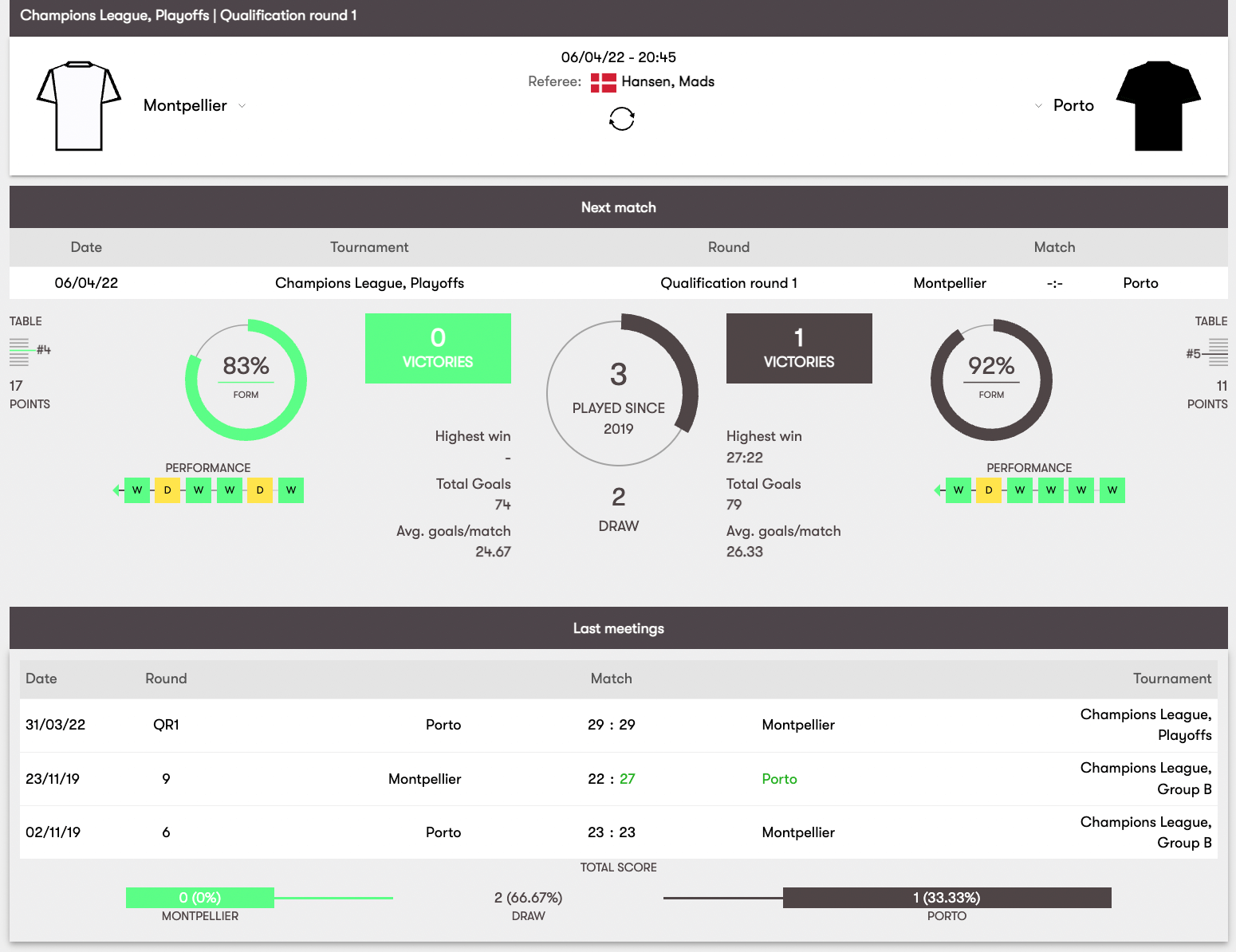1236x952 pixels.
Task: Click the Denmark flag next to referee
Action: click(604, 82)
